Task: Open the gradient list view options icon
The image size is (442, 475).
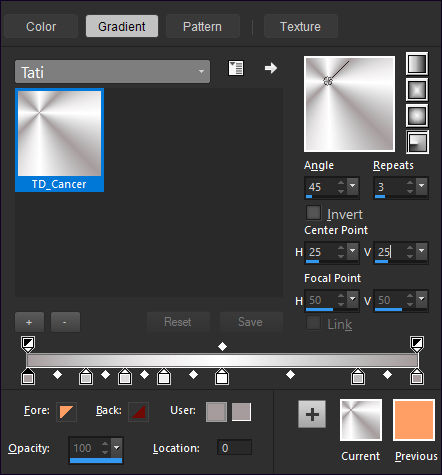Action: pos(236,68)
